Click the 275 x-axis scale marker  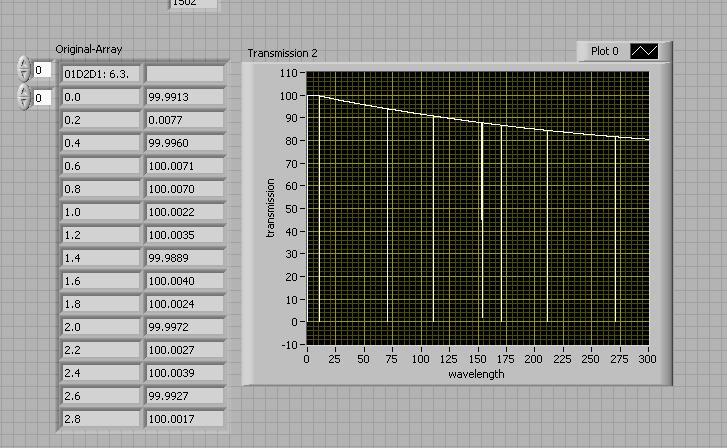619,359
